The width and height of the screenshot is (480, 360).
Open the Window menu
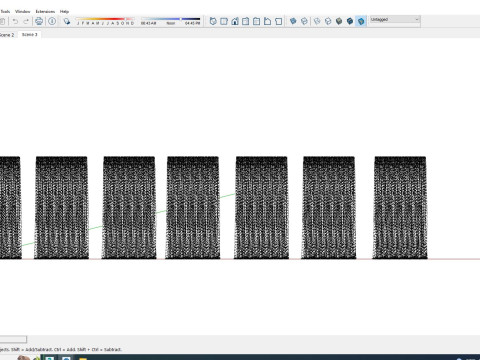22,11
